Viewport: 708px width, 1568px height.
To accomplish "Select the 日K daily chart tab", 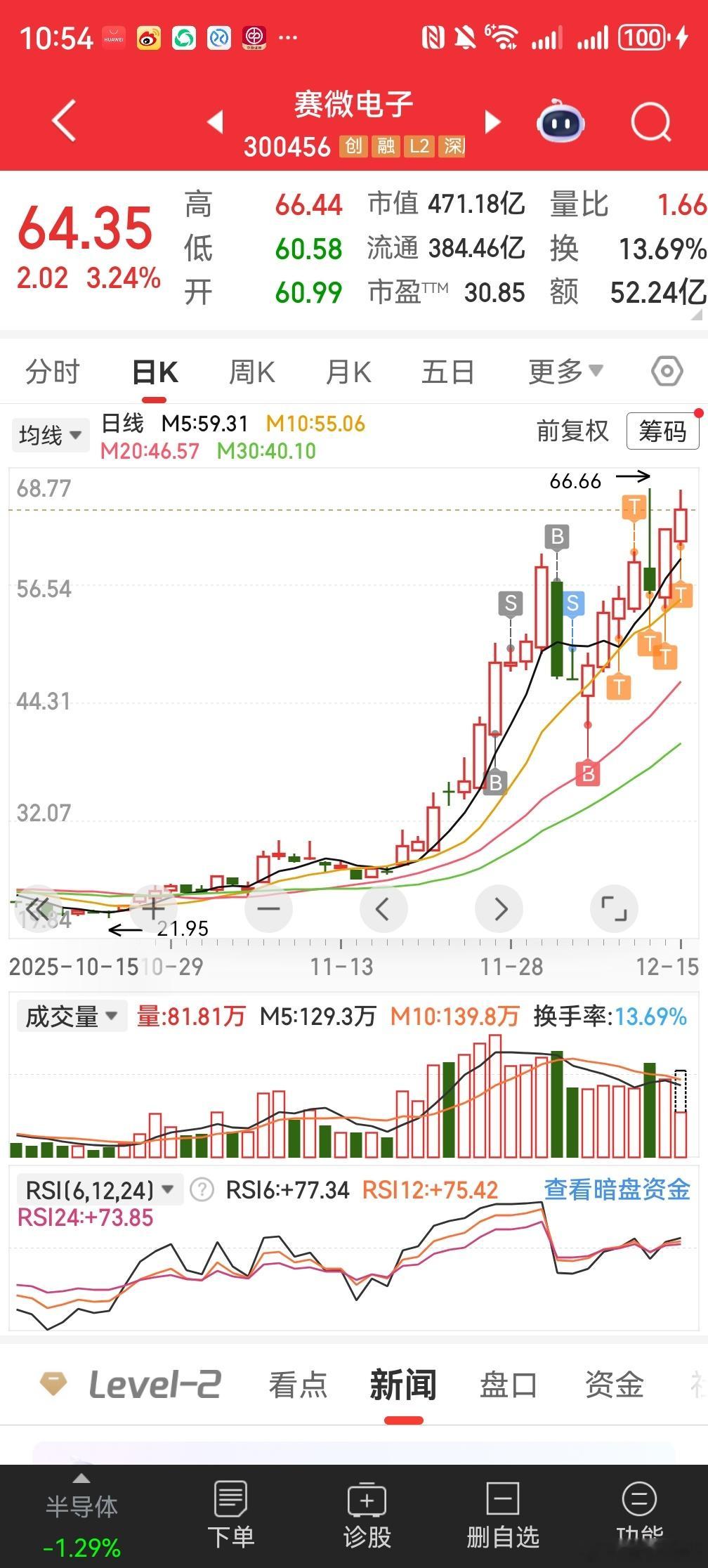I will [x=155, y=372].
